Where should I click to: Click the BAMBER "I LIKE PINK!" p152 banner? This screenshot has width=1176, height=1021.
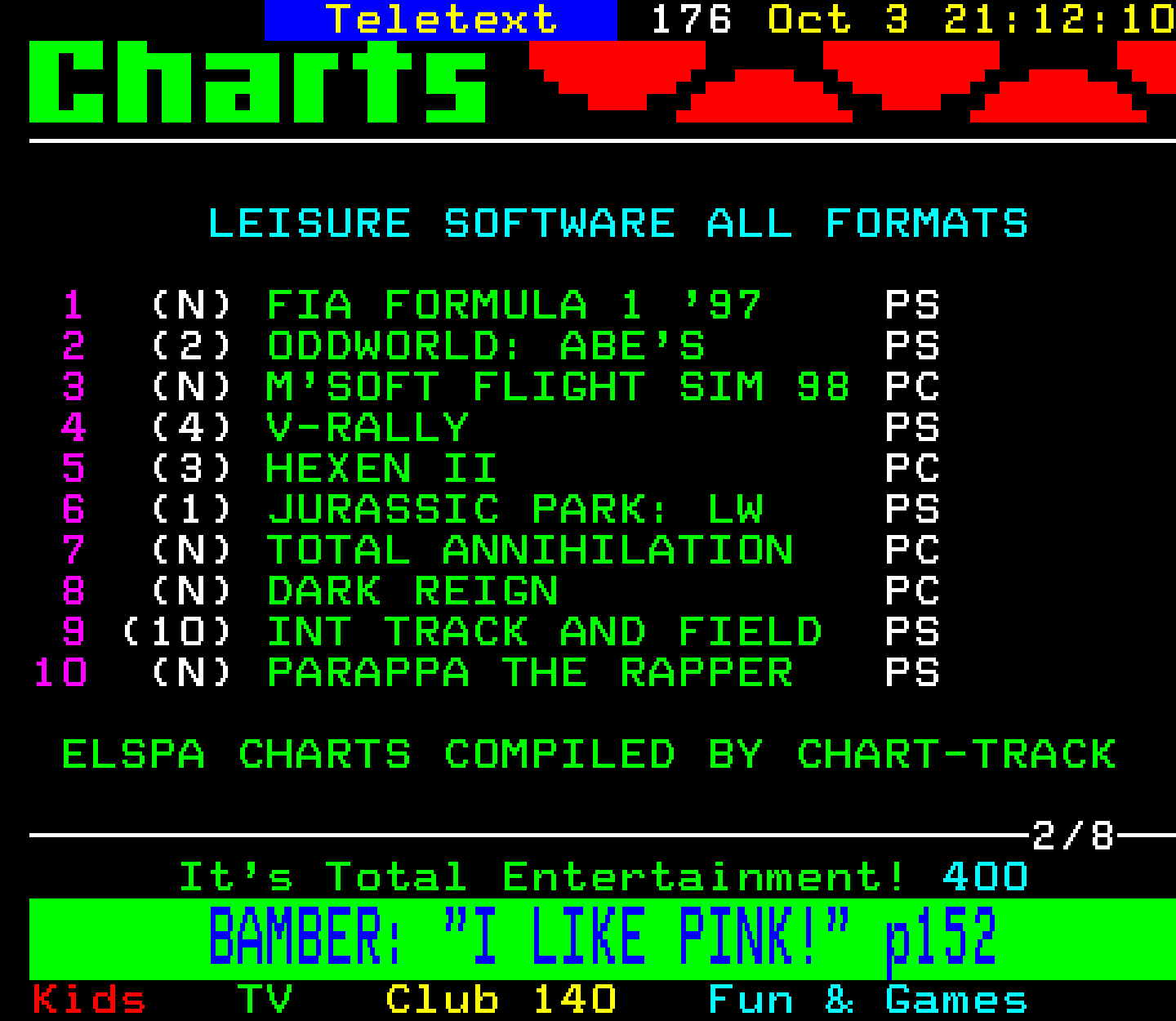click(603, 939)
